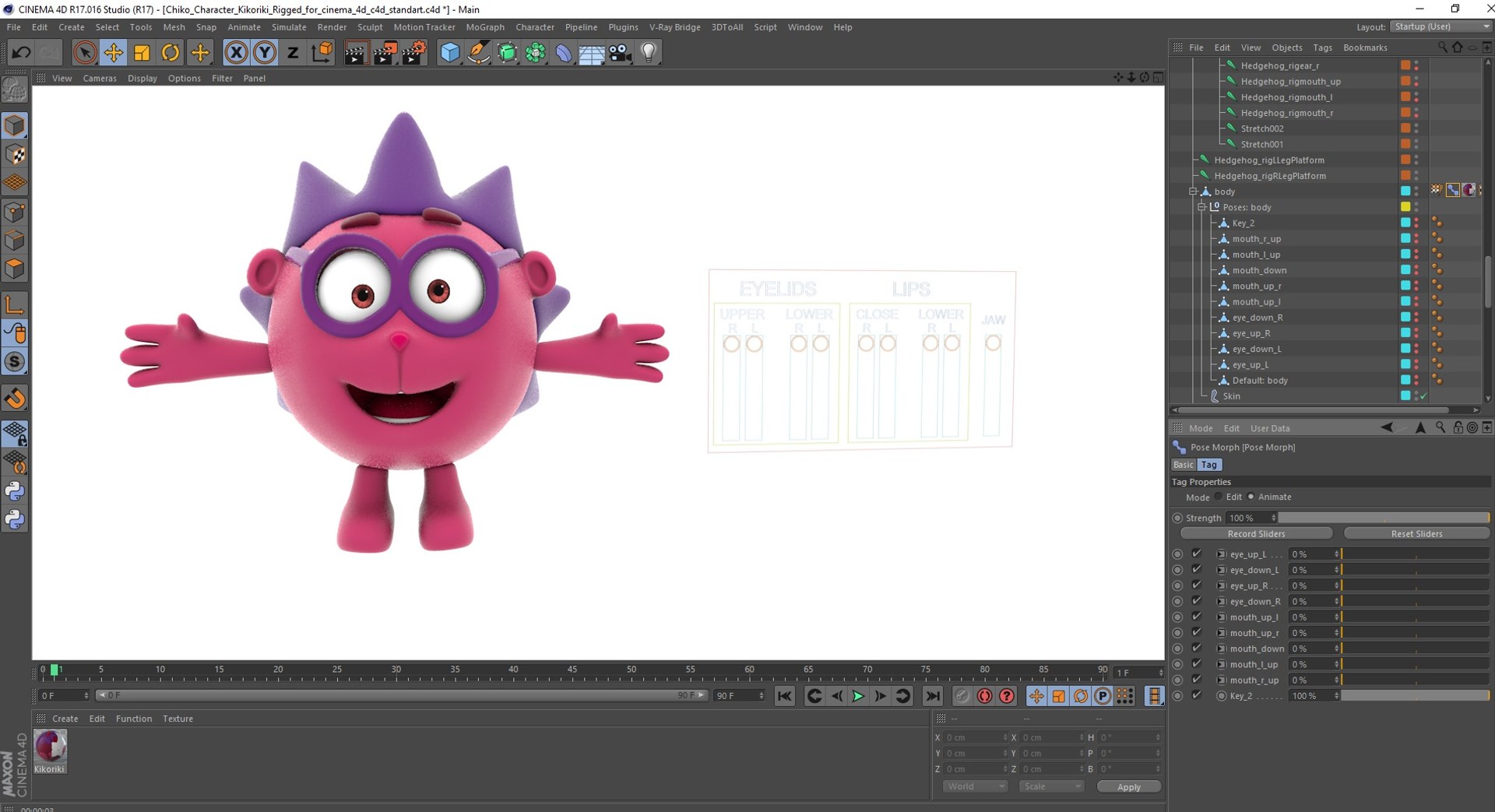Open Edit Render Settings icon
Image resolution: width=1495 pixels, height=812 pixels.
(413, 53)
